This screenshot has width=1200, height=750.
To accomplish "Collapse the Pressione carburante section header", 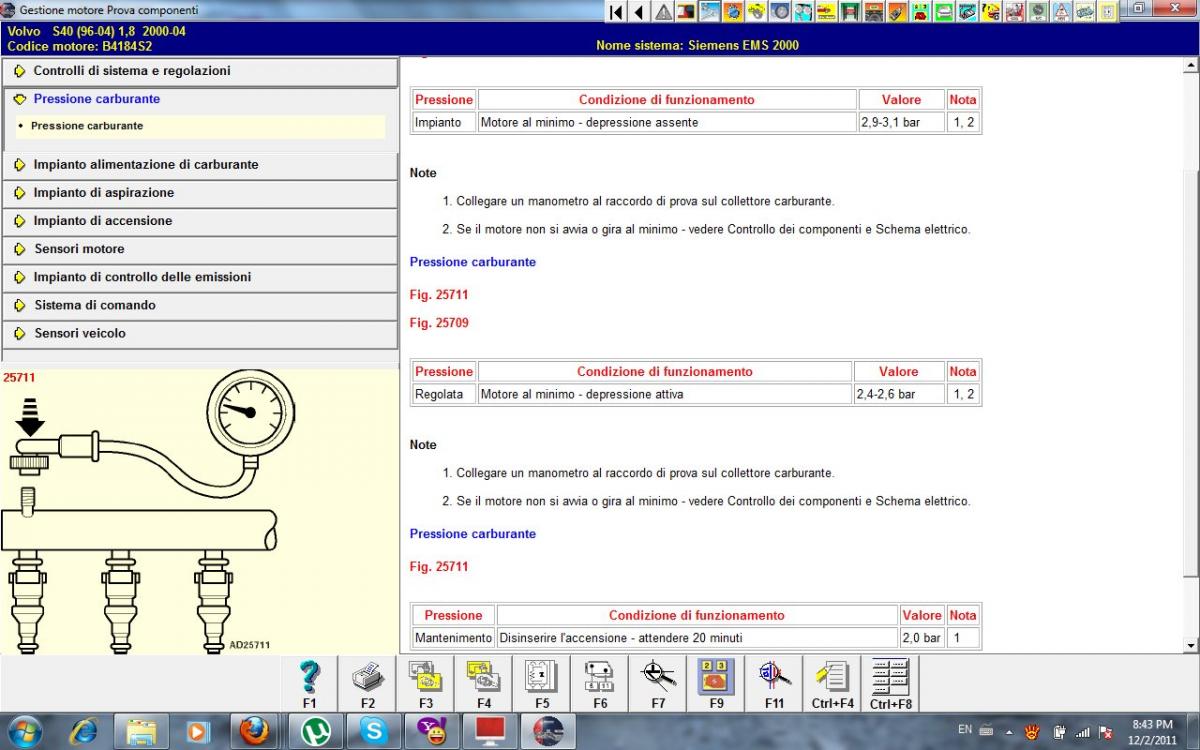I will pyautogui.click(x=200, y=99).
